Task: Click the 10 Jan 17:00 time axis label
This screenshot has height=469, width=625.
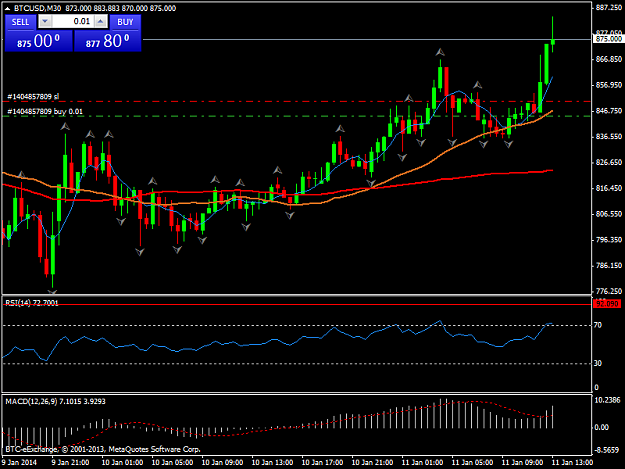Action: click(x=322, y=462)
